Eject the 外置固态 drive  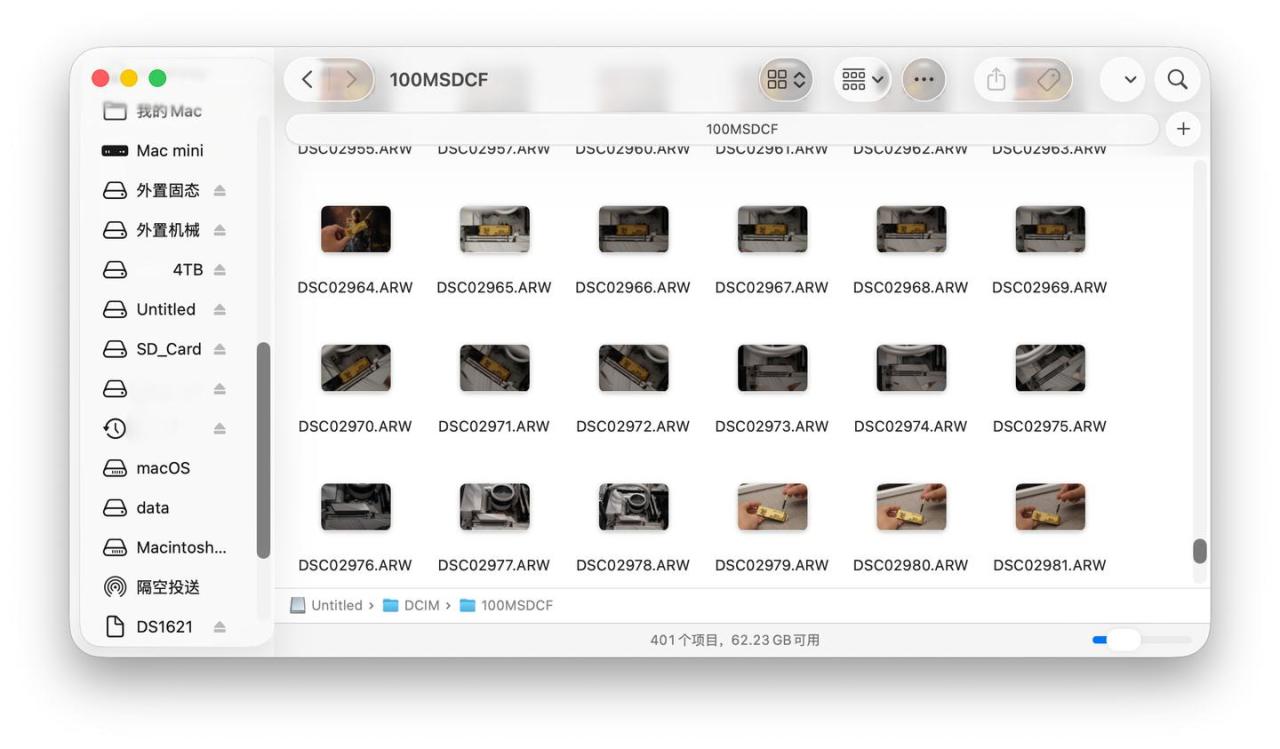(220, 191)
